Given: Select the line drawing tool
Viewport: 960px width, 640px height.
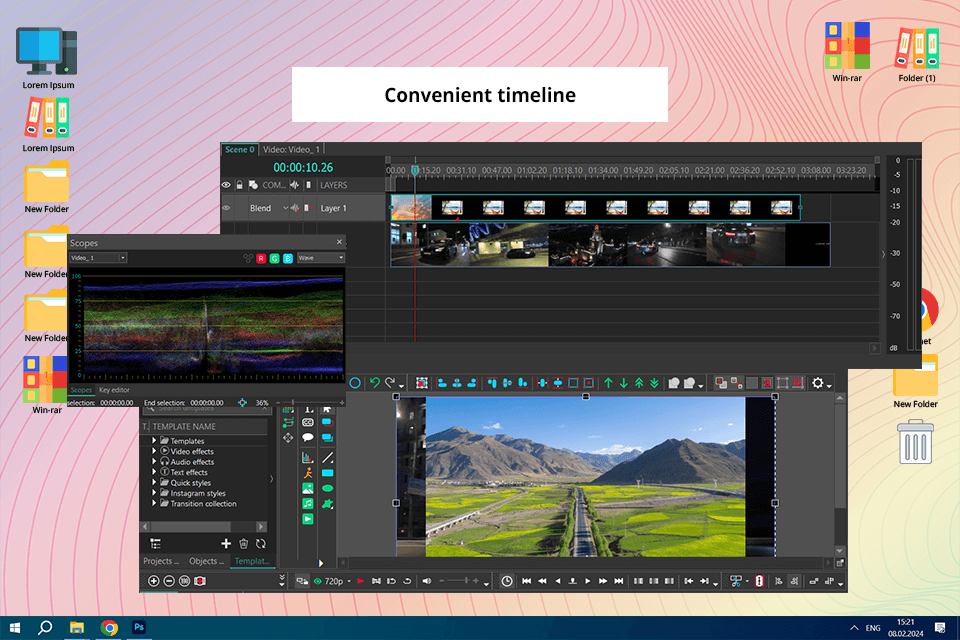Looking at the screenshot, I should 328,457.
